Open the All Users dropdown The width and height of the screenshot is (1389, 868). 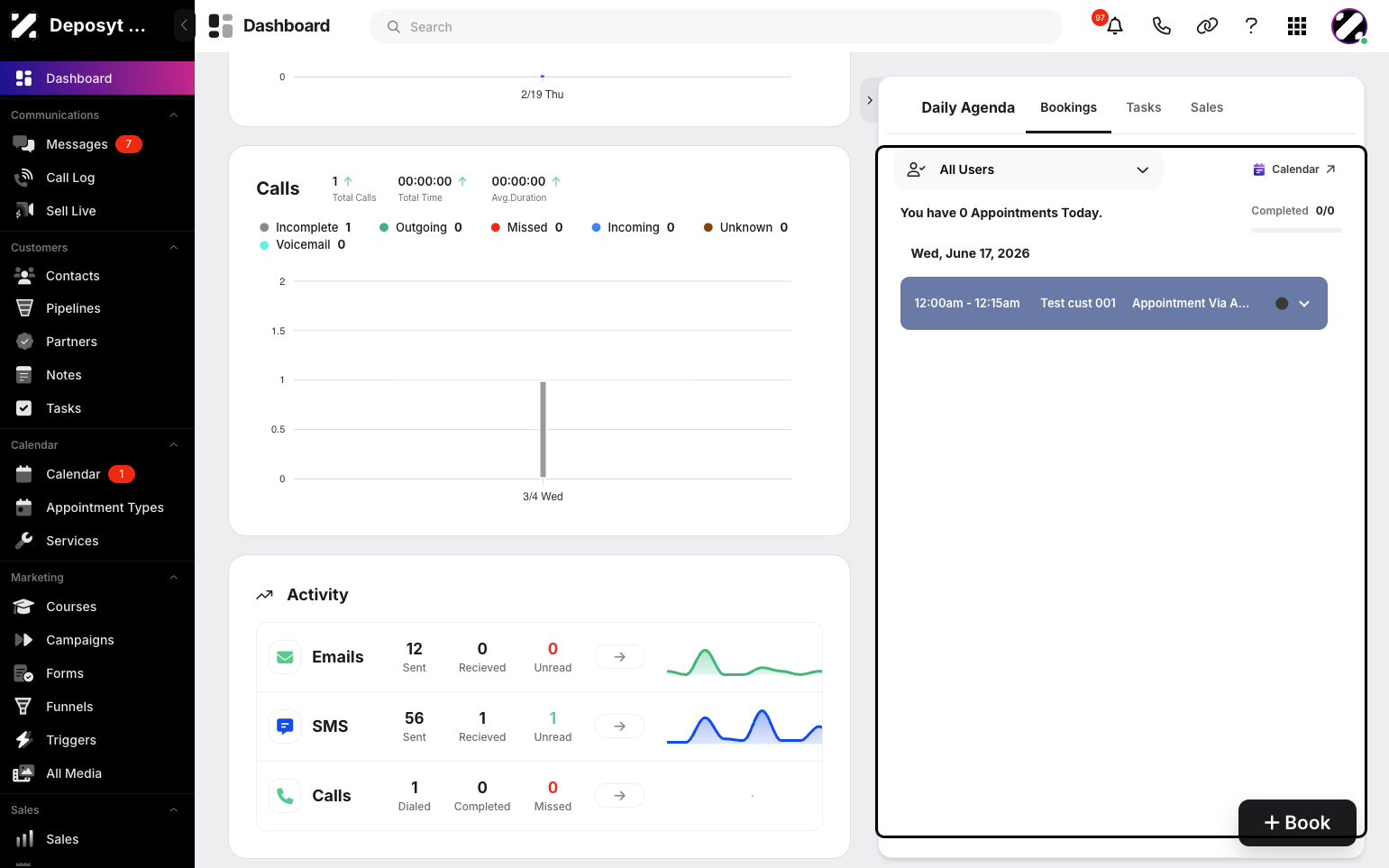tap(1028, 169)
